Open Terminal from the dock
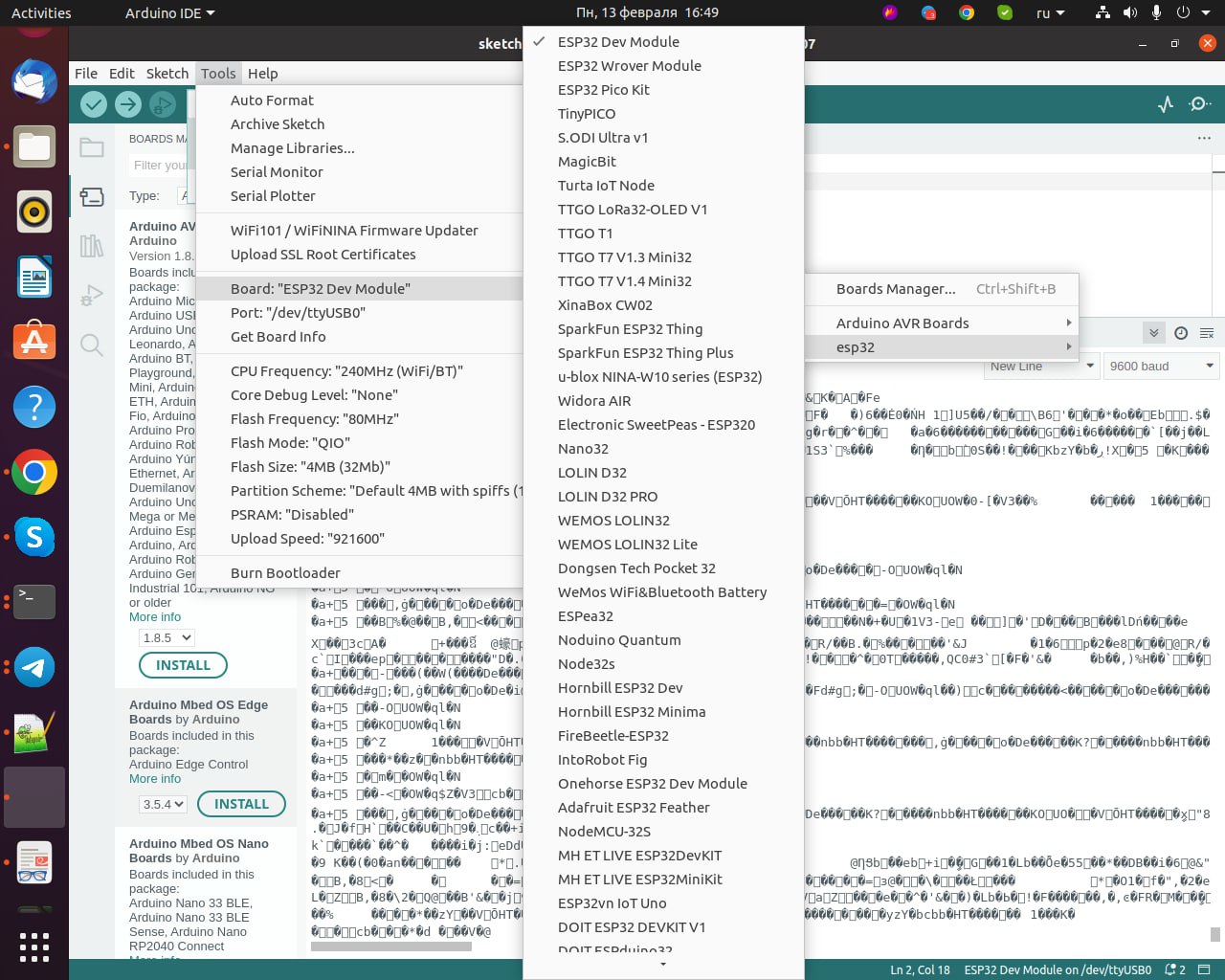This screenshot has height=980, width=1225. (34, 602)
